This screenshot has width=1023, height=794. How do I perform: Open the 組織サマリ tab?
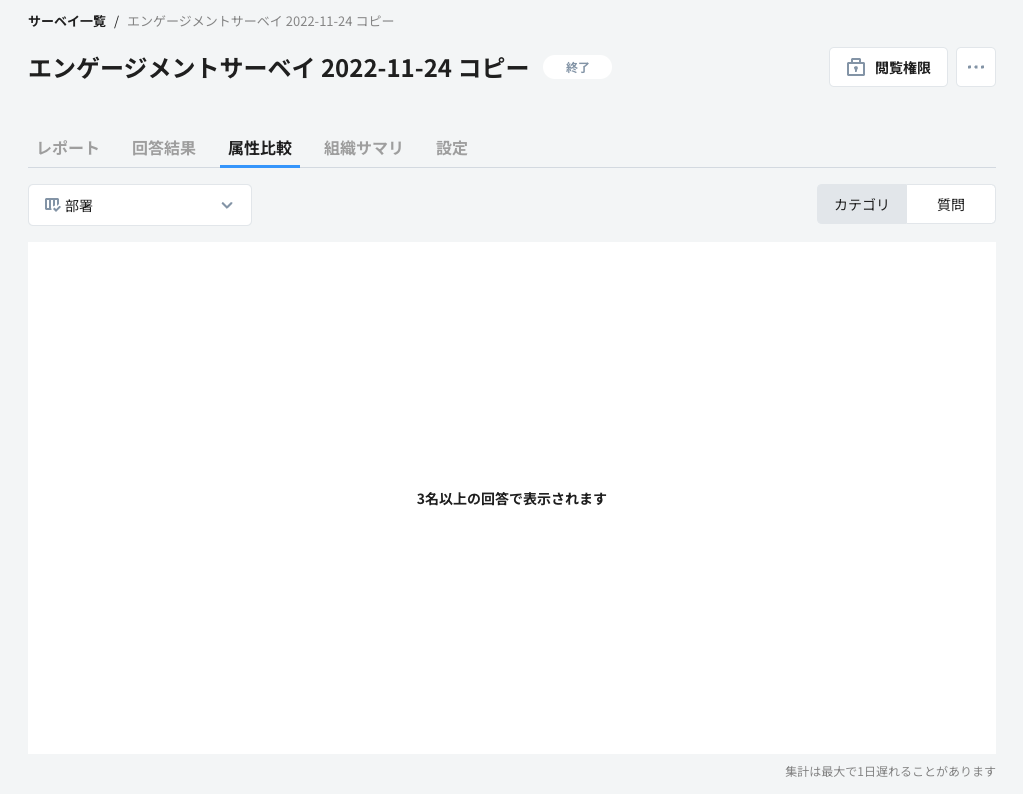pos(363,148)
